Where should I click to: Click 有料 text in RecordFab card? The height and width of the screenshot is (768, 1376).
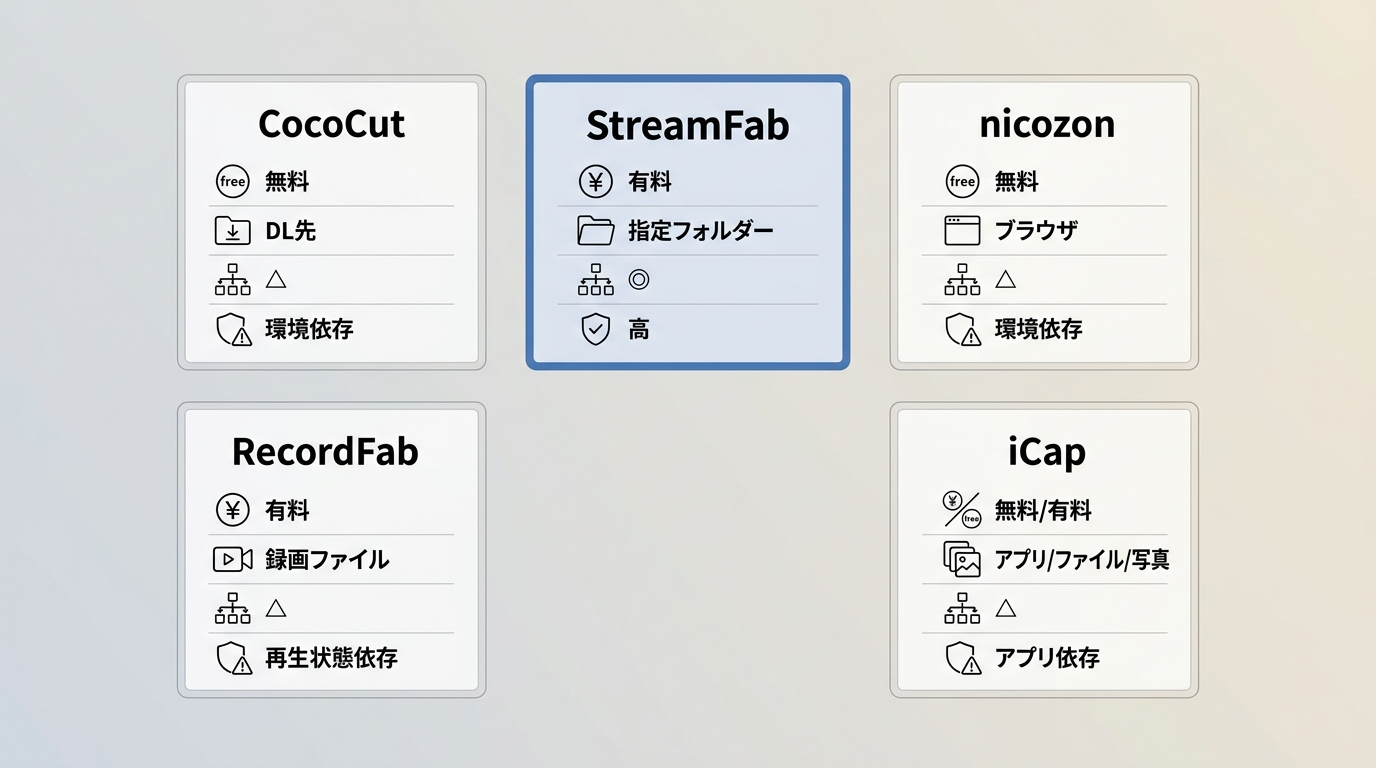point(287,511)
